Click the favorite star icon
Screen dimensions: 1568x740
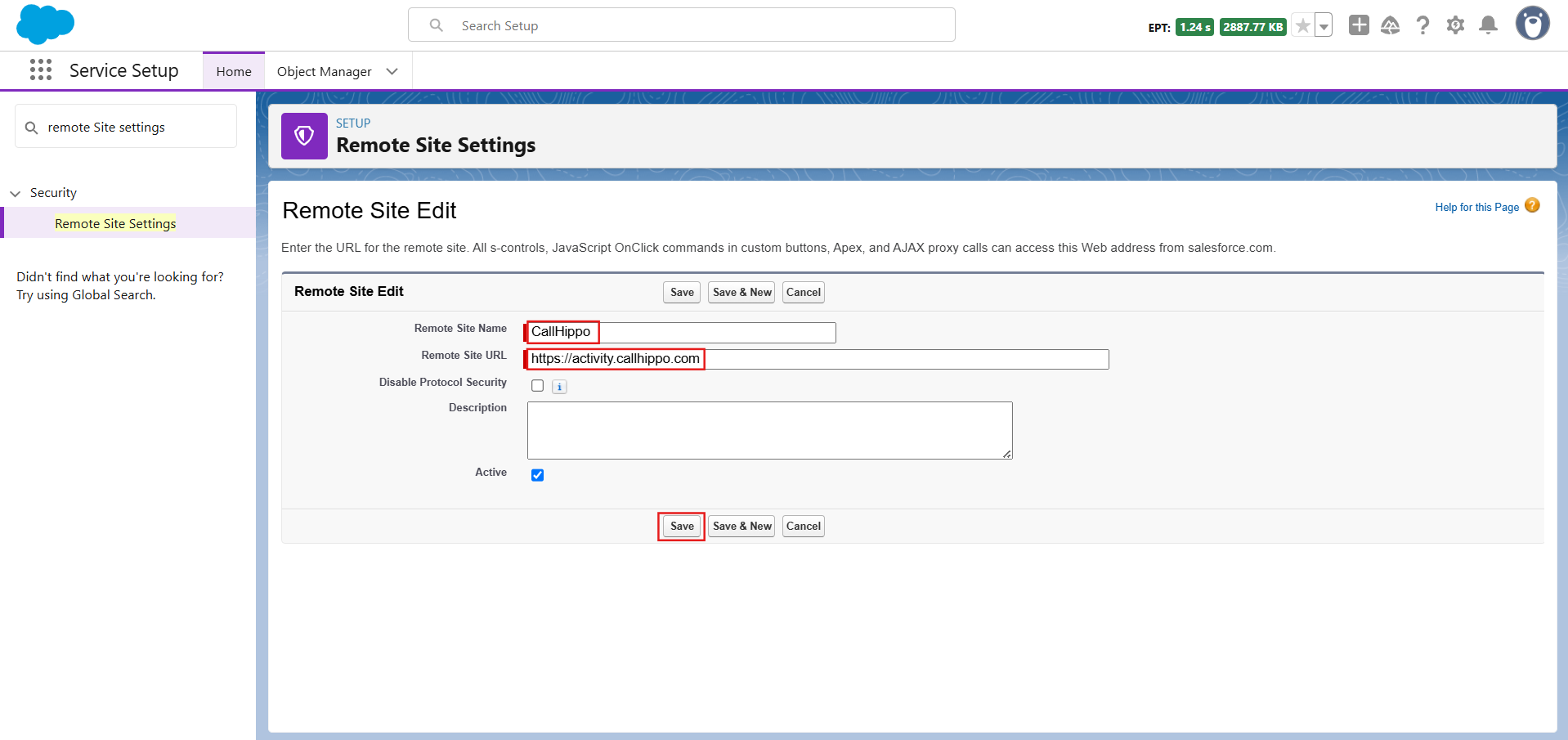click(x=1303, y=26)
